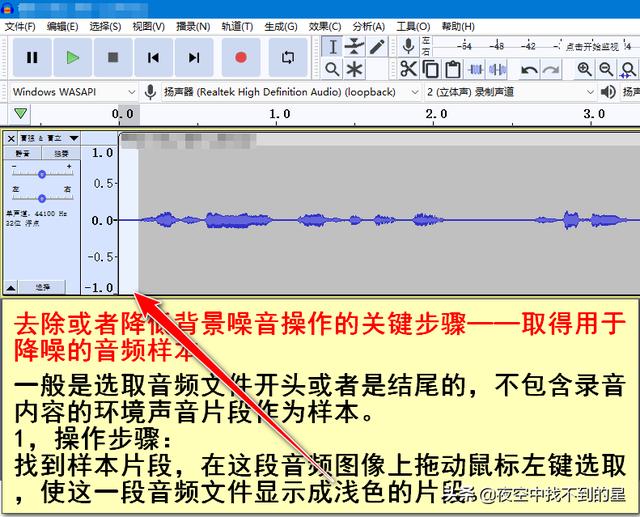Open the 帮助(H) menu
The height and width of the screenshot is (517, 640).
point(458,27)
